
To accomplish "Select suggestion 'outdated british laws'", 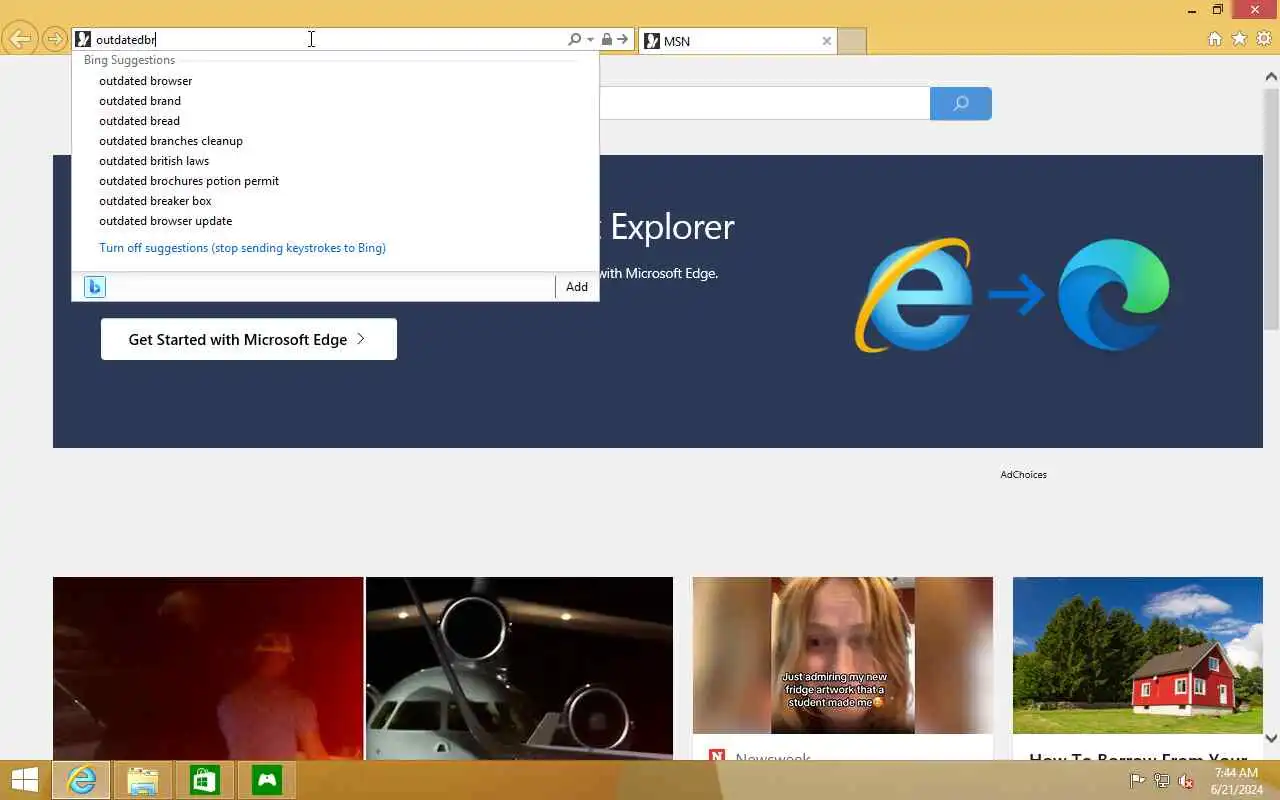I will click(335, 161).
